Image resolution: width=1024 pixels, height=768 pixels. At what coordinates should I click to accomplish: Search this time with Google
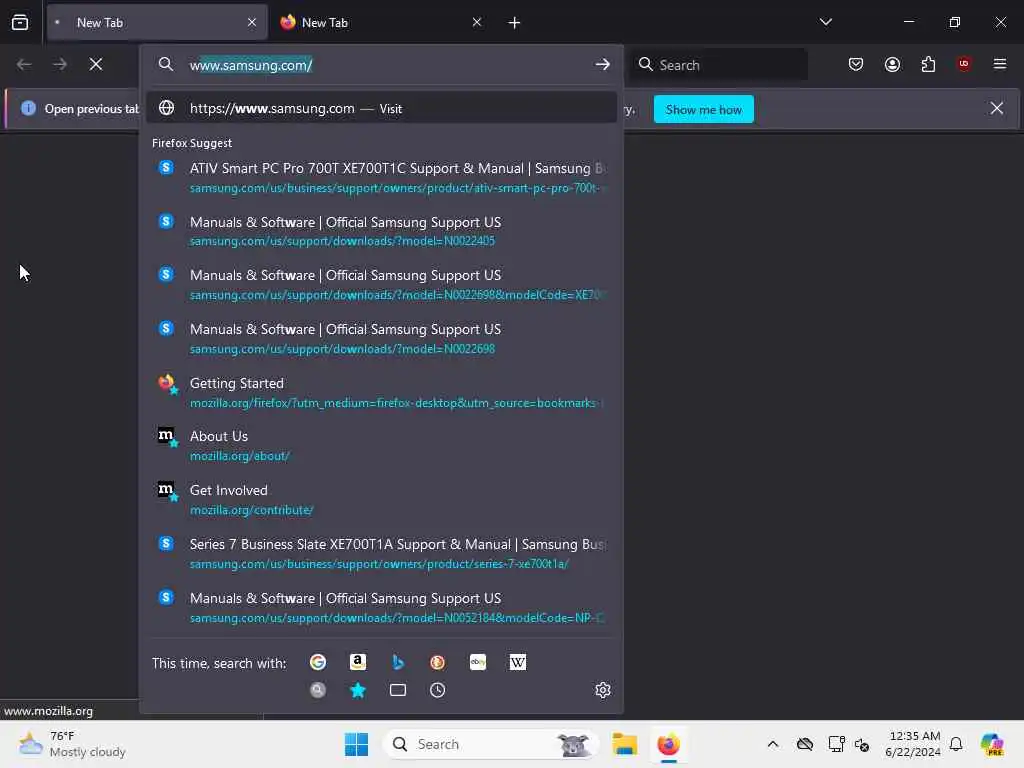[318, 662]
